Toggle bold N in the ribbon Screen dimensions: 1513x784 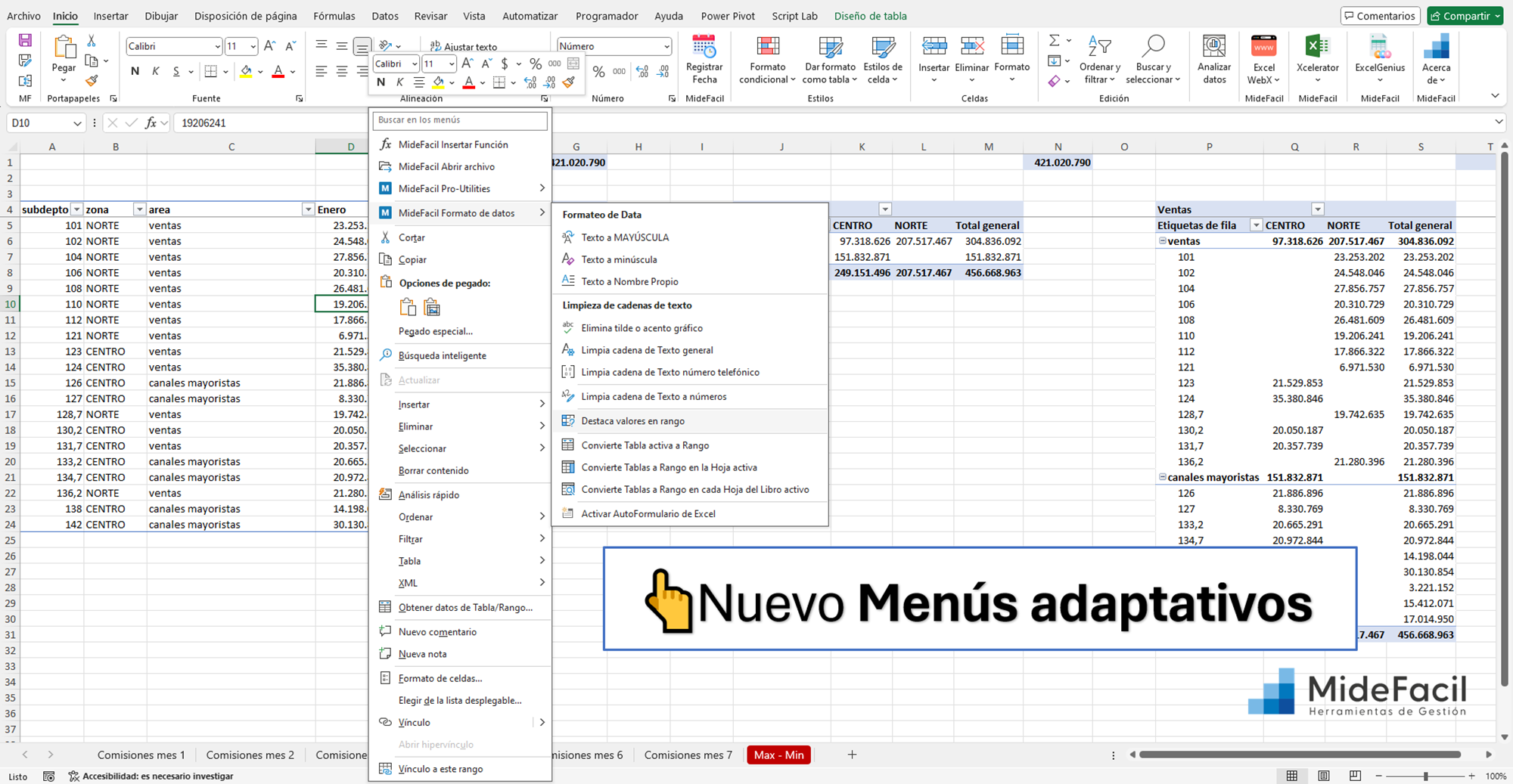[x=135, y=71]
